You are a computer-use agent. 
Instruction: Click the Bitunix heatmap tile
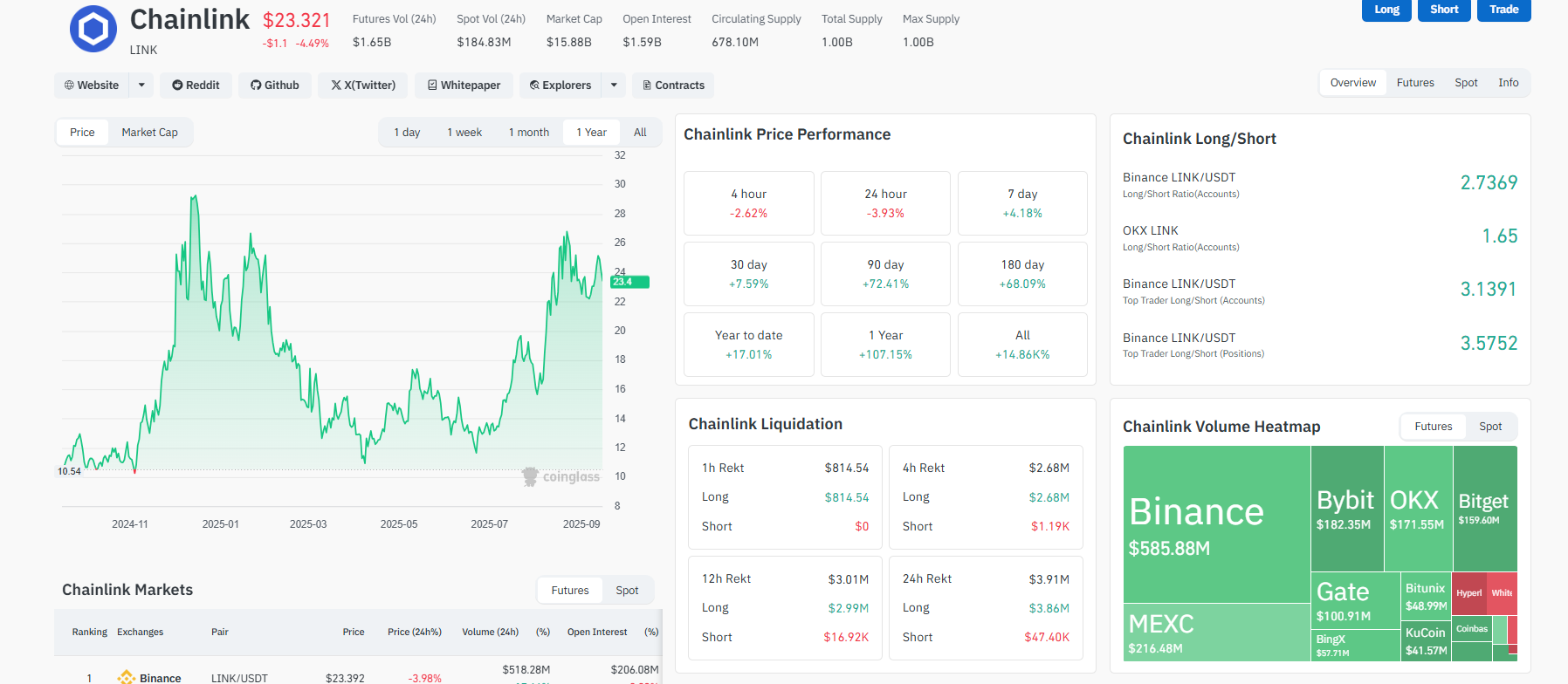[x=1426, y=597]
